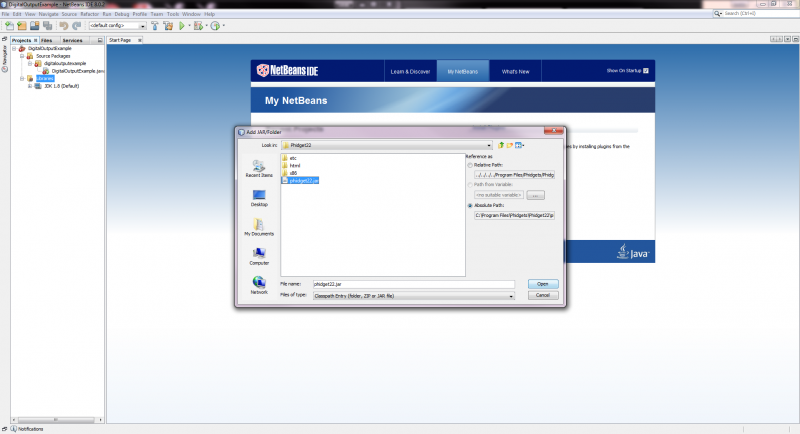Image resolution: width=800 pixels, height=434 pixels.
Task: Collapse the Source Packages tree node
Action: tap(22, 56)
